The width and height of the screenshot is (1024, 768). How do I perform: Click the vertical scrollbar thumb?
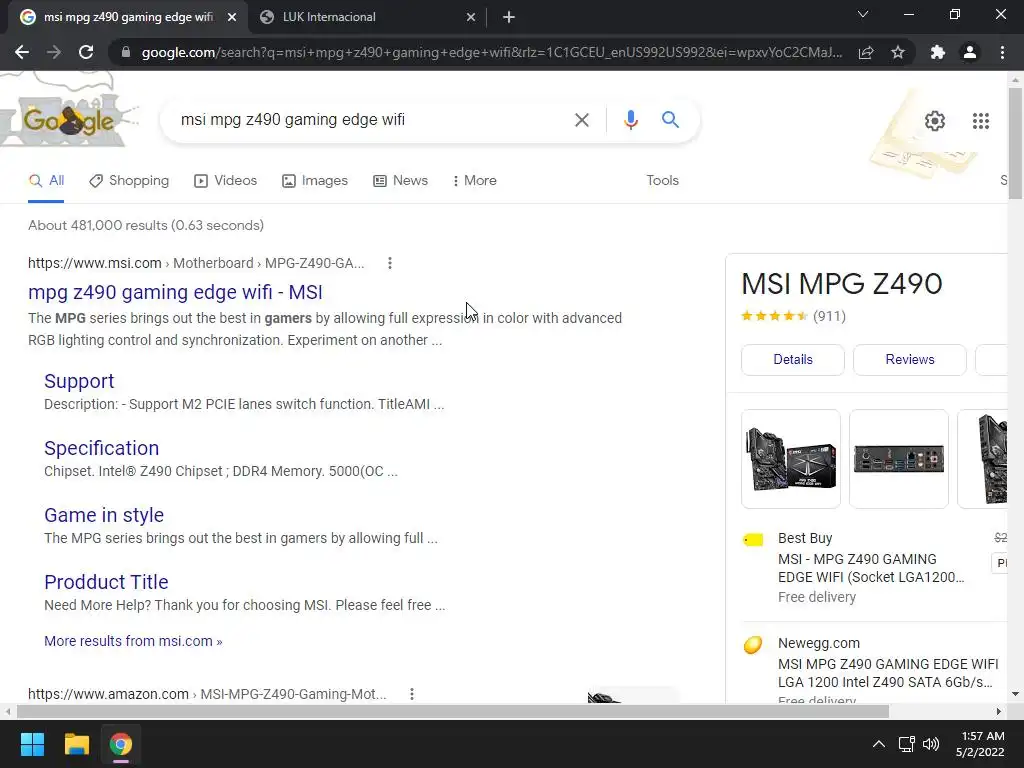click(x=1016, y=143)
